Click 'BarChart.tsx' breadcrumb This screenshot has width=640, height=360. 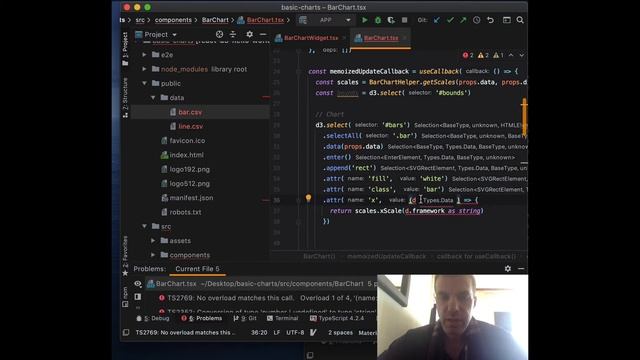(x=265, y=20)
